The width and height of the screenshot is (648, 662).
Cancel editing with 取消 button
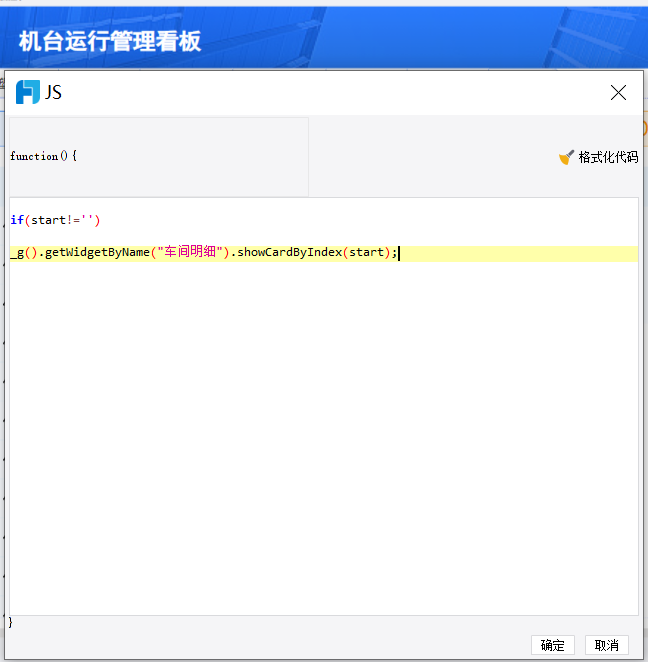tap(607, 645)
